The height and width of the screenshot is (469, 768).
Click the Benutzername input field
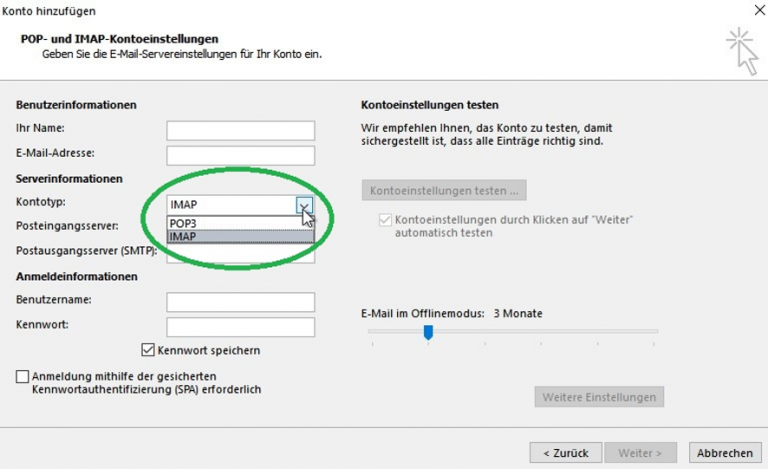pos(240,302)
